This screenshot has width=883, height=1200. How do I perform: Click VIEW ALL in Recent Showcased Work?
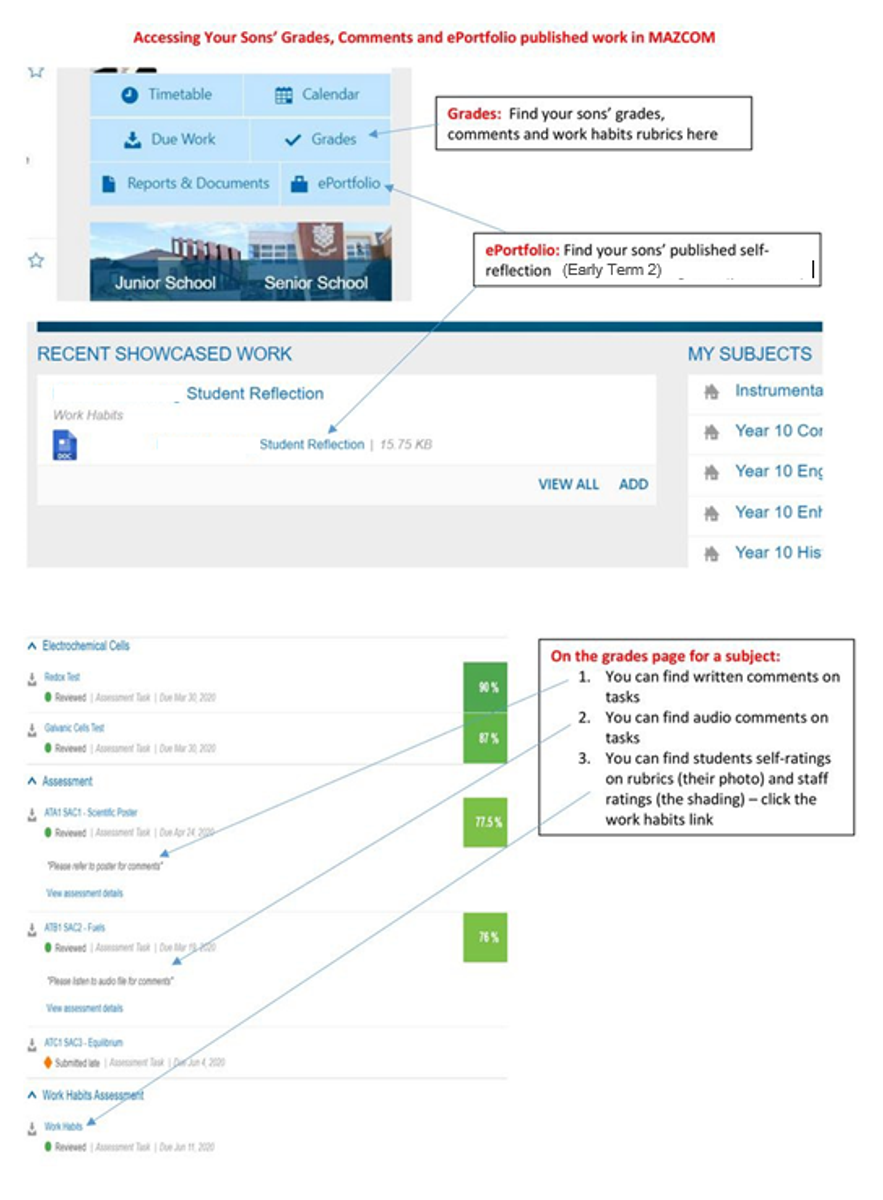(x=568, y=484)
